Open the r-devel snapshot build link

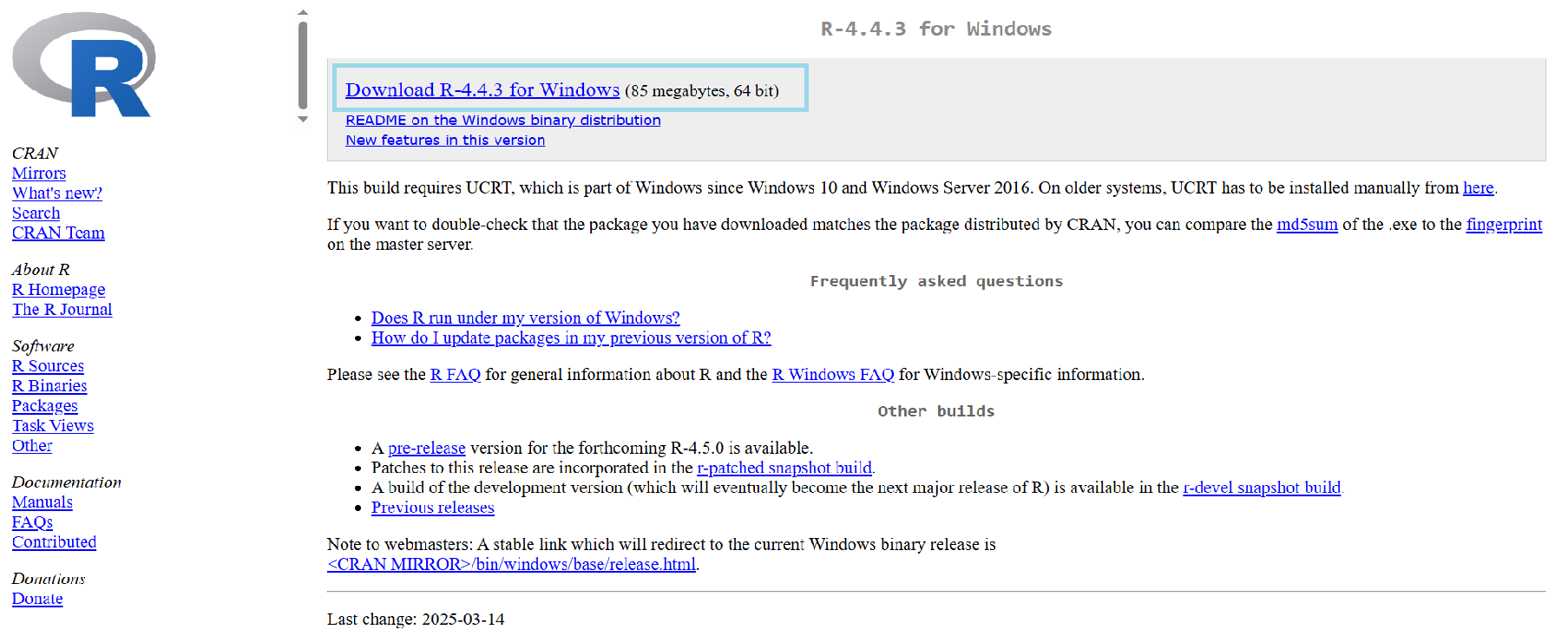click(x=1262, y=488)
